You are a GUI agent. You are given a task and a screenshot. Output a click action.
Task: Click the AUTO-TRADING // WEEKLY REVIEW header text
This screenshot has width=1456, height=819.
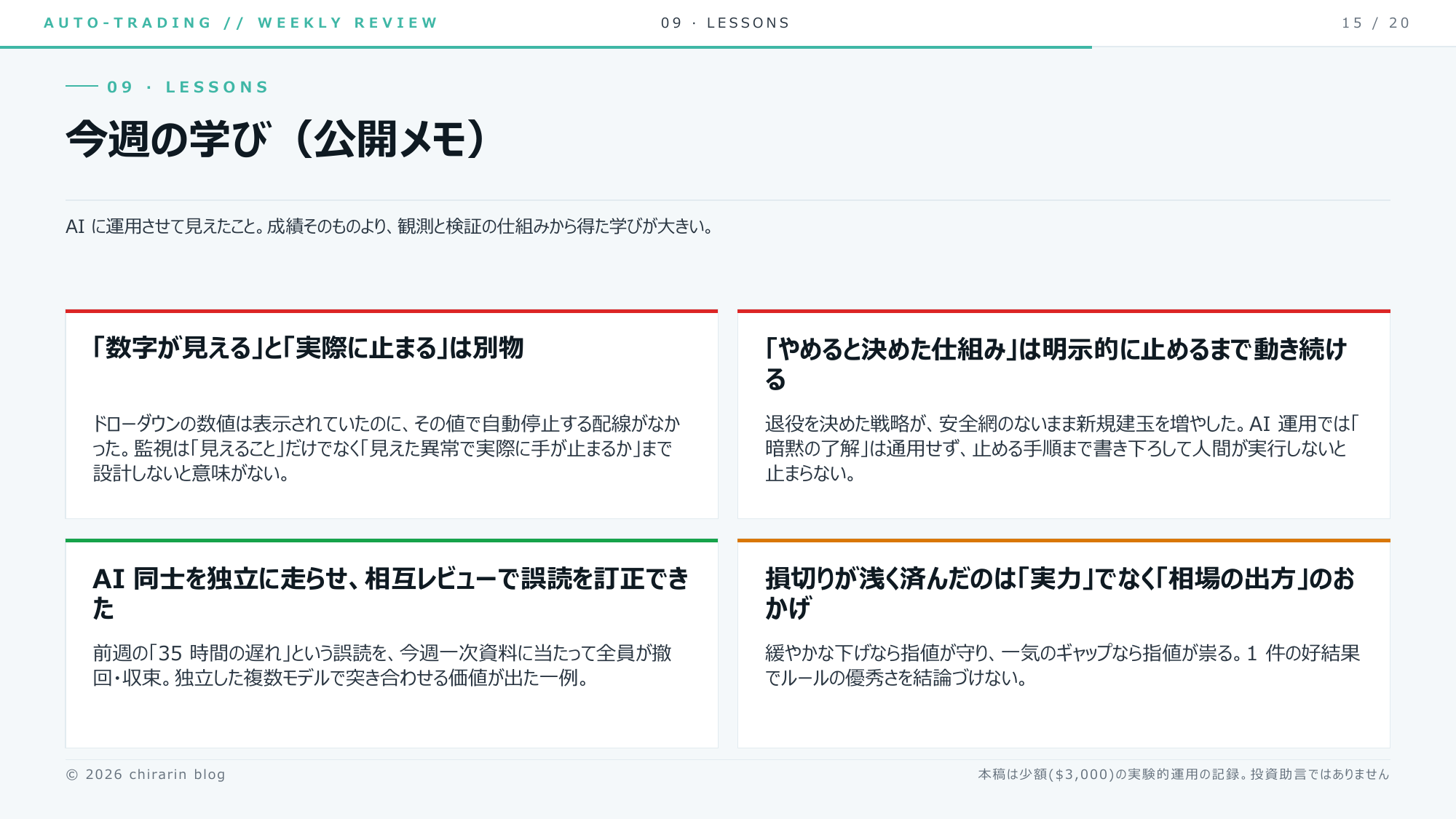pos(240,23)
